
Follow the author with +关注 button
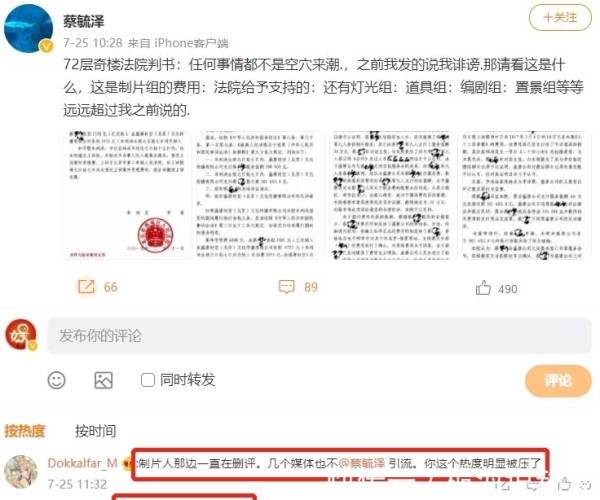tap(560, 18)
